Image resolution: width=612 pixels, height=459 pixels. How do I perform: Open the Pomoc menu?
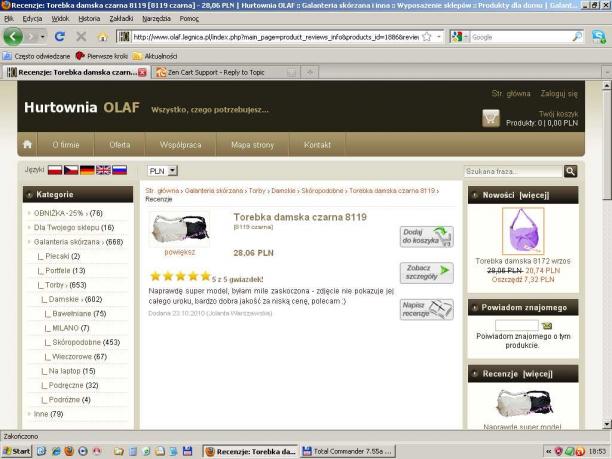point(189,18)
